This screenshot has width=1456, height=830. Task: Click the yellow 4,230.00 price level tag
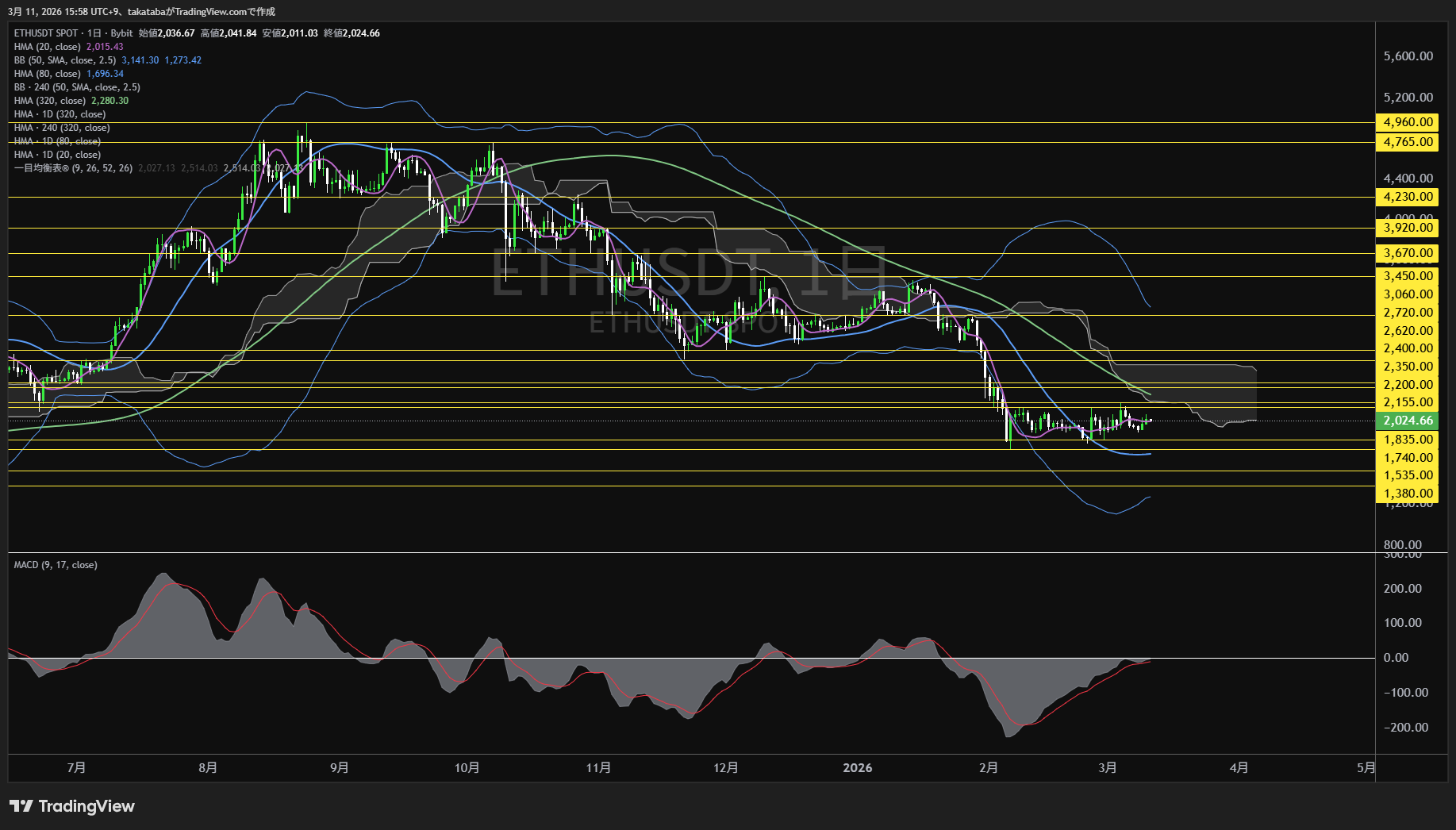point(1408,197)
